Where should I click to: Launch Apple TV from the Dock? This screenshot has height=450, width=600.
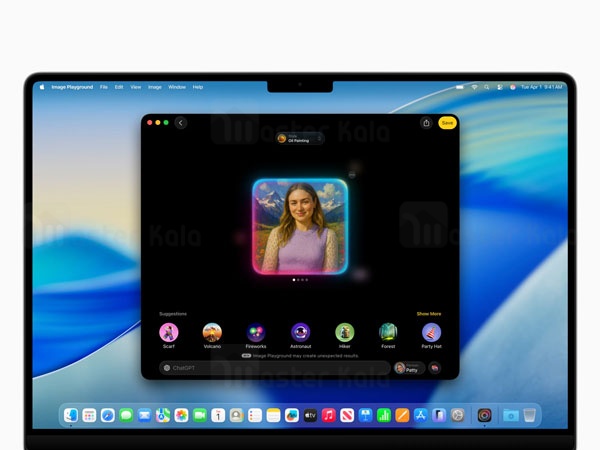[310, 415]
